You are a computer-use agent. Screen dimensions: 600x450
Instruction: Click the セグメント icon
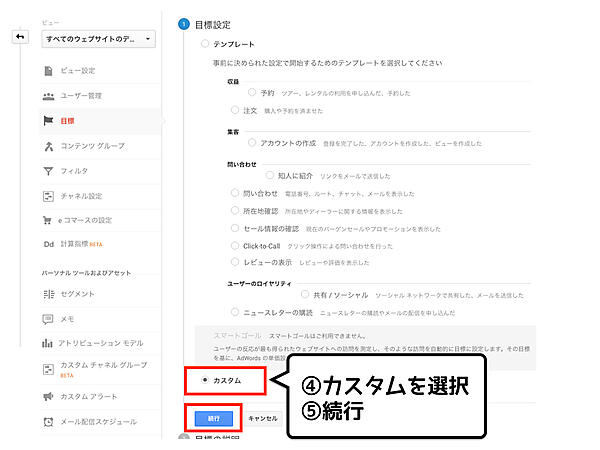click(49, 294)
